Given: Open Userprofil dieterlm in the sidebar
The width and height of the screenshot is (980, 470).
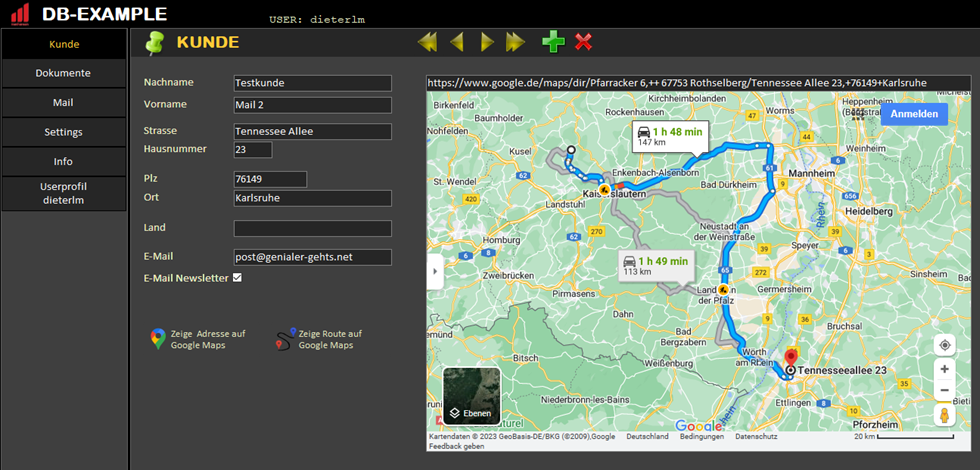Looking at the screenshot, I should click(64, 192).
